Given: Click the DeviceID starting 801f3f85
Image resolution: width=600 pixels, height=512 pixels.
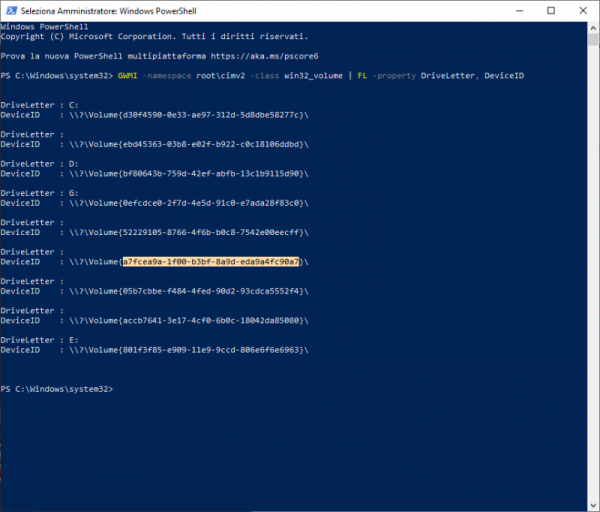Looking at the screenshot, I should pos(189,350).
